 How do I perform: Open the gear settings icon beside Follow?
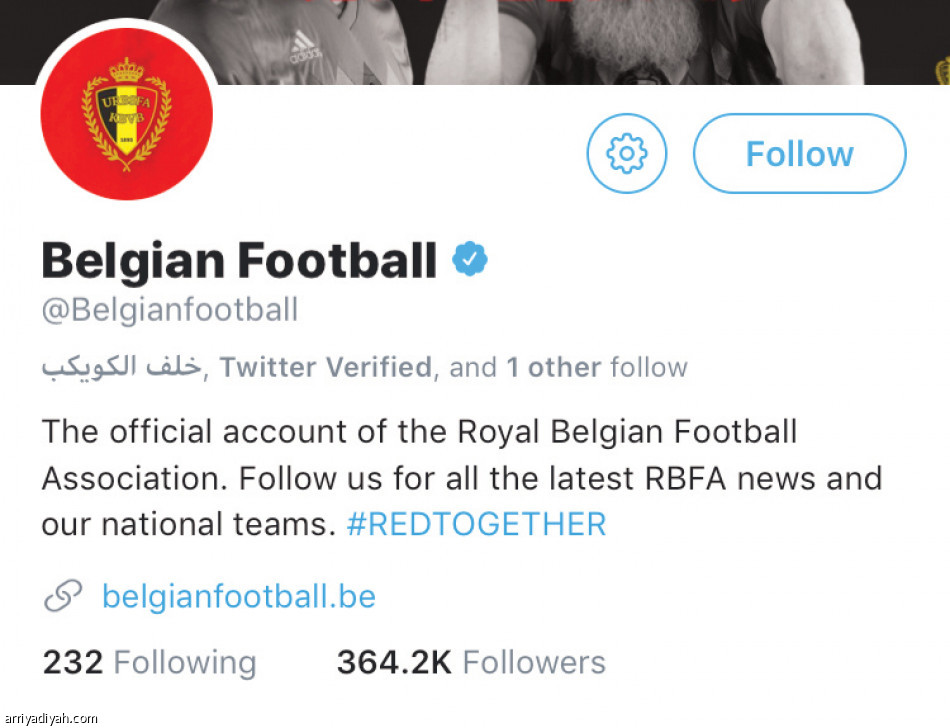pos(626,153)
